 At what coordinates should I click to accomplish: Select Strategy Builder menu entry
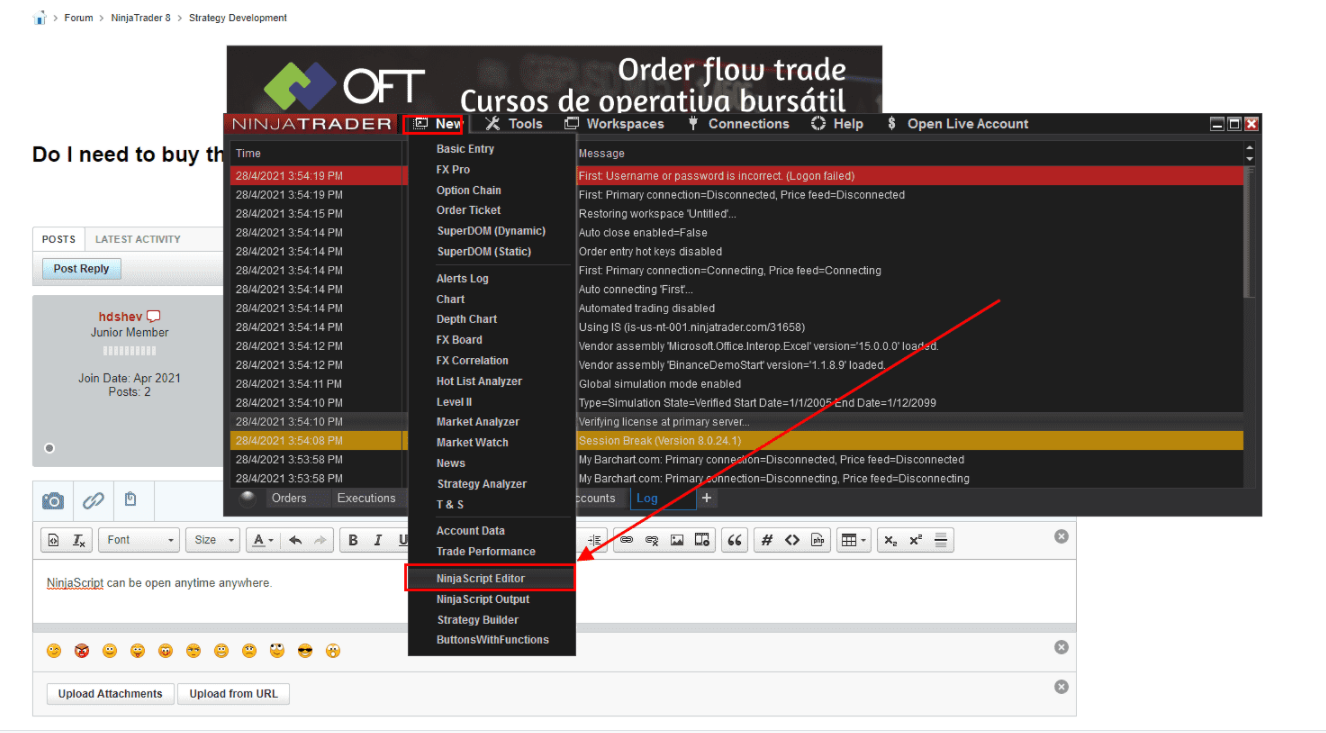pos(491,620)
